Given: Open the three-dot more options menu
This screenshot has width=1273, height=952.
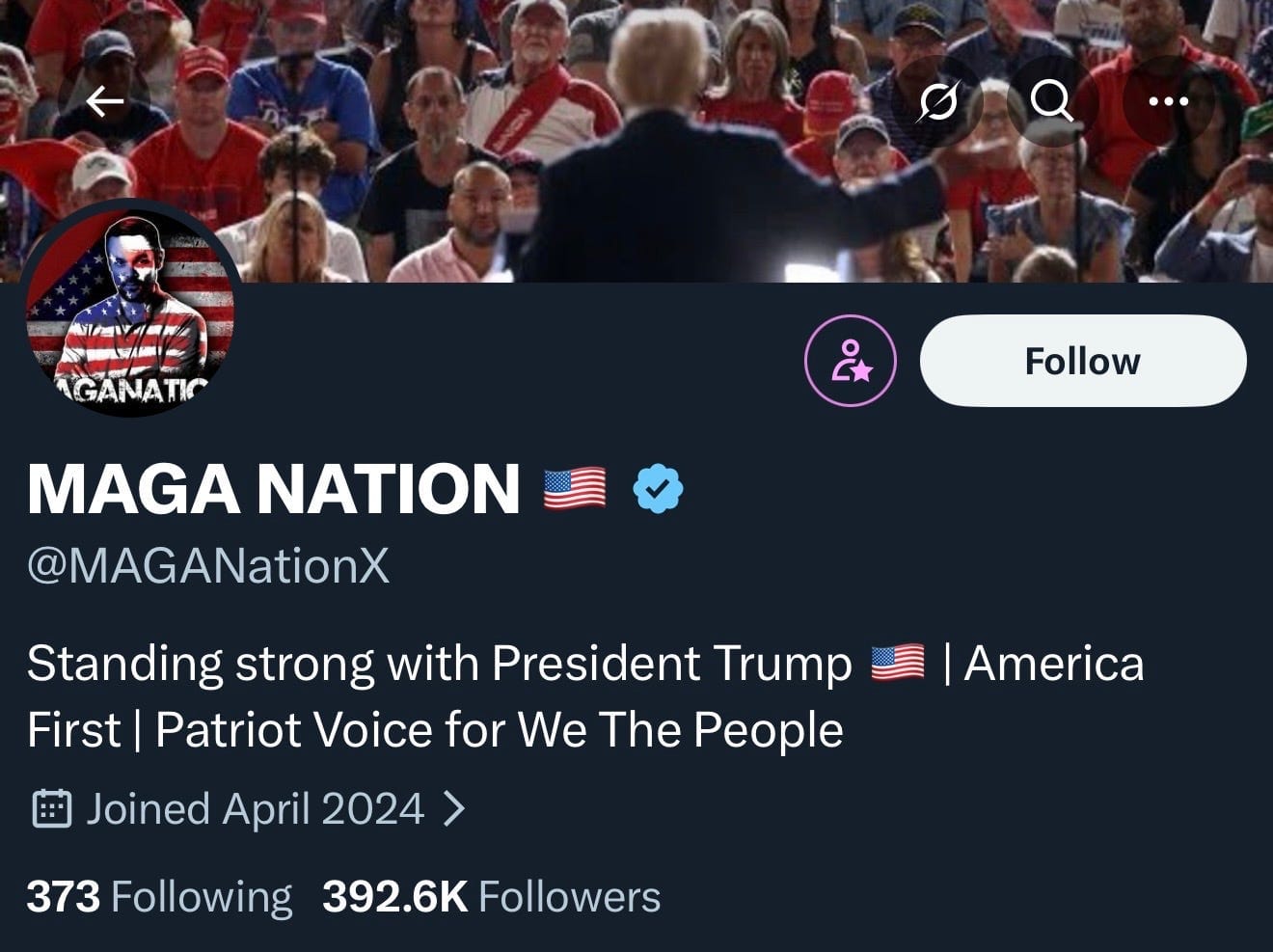Looking at the screenshot, I should point(1168,101).
